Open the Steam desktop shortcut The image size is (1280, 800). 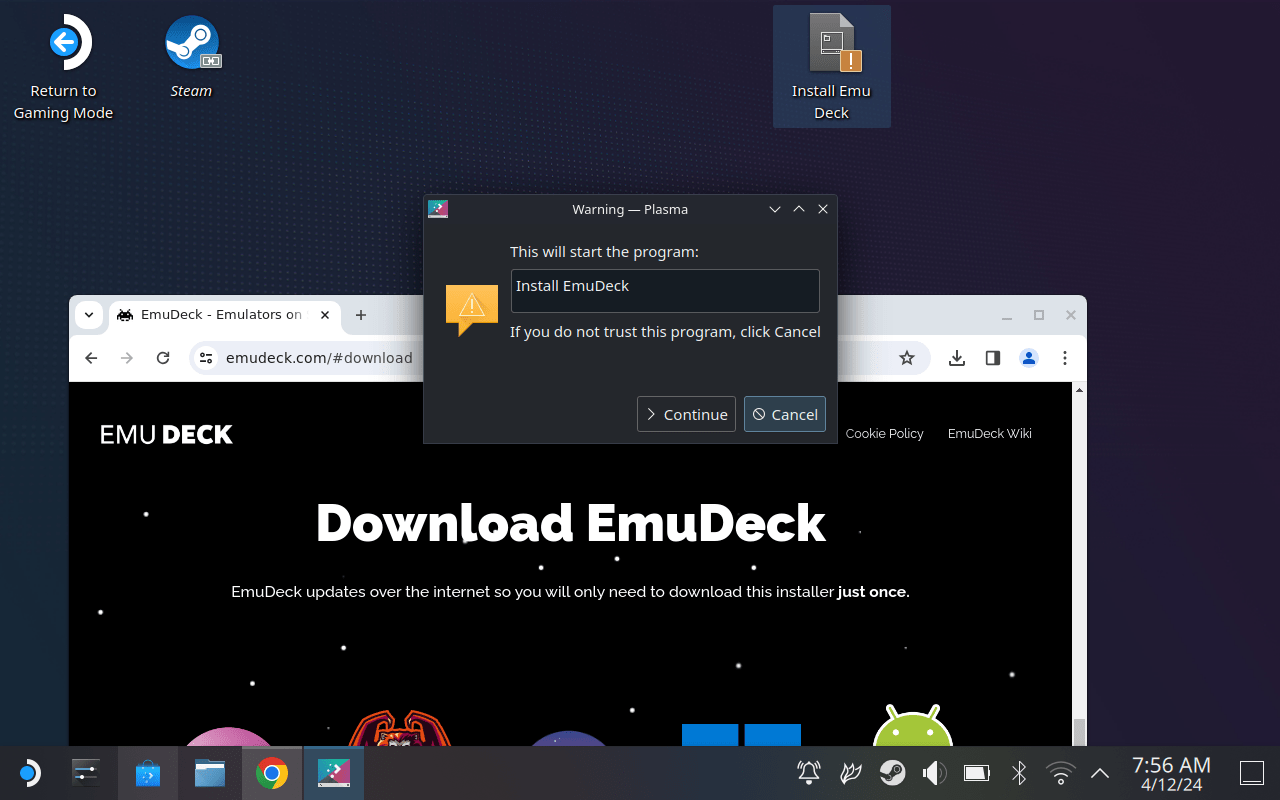coord(192,57)
